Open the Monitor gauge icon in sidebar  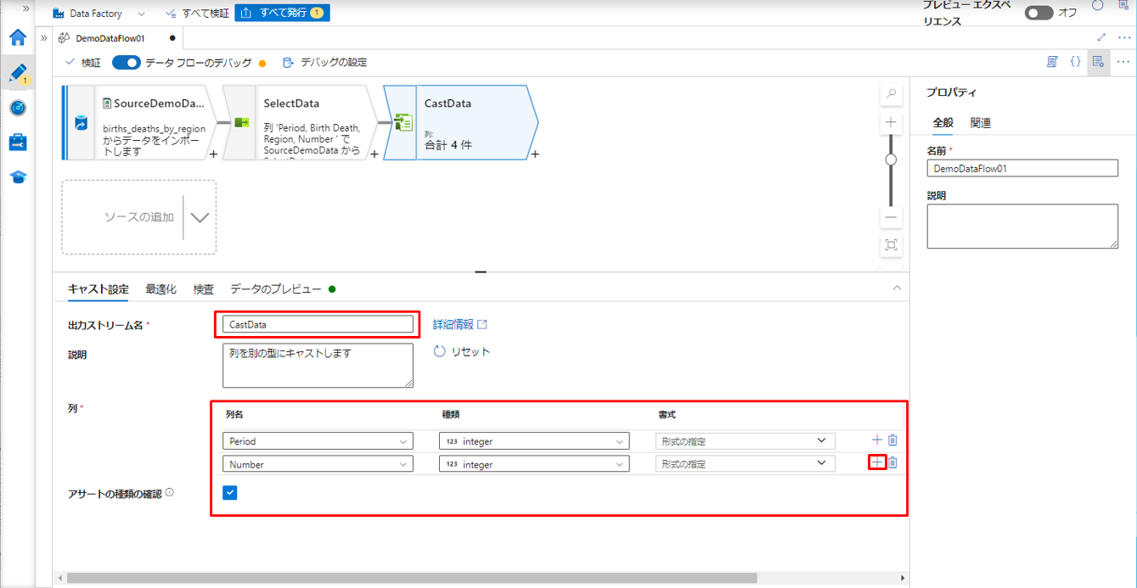point(17,108)
